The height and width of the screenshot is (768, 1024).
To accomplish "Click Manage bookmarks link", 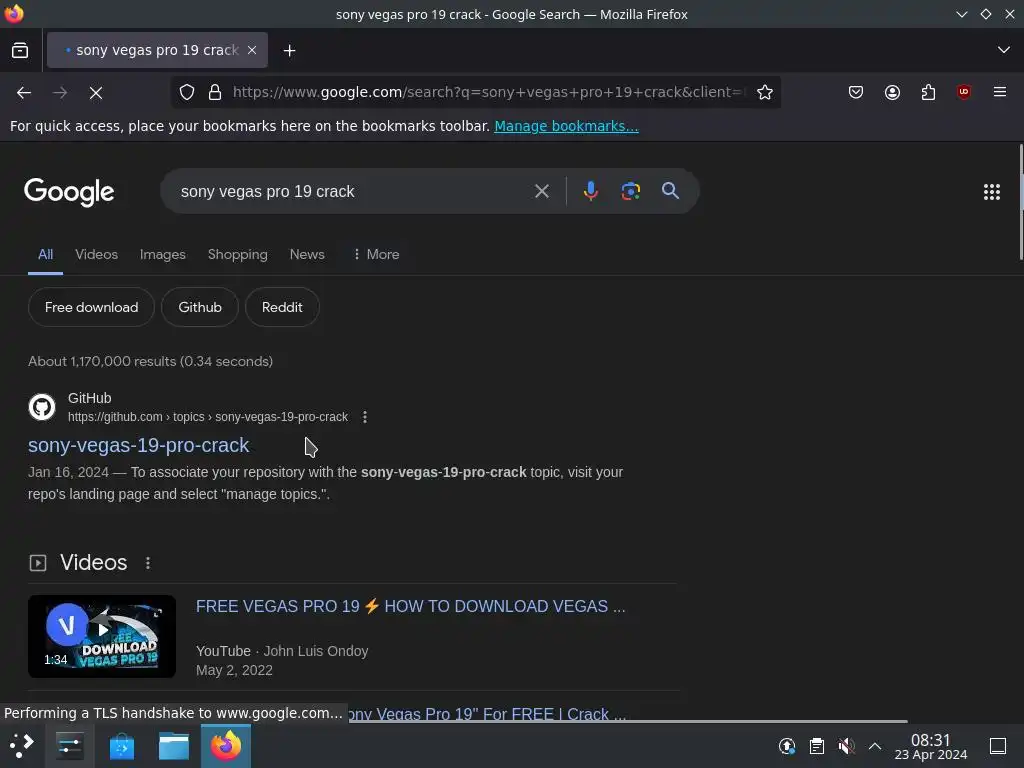I will (x=566, y=126).
